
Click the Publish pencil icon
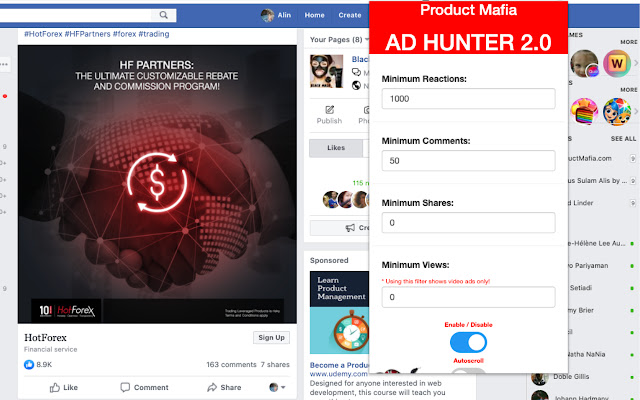point(329,109)
